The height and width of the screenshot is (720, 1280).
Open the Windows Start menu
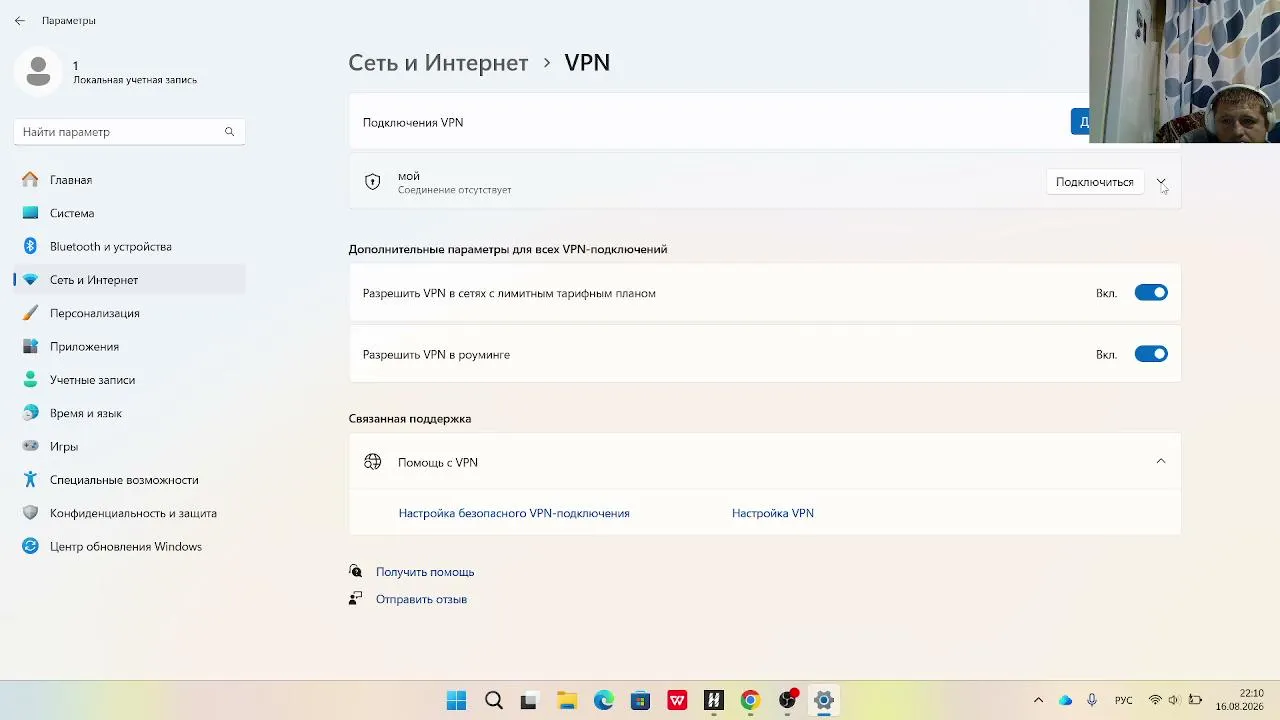click(456, 700)
